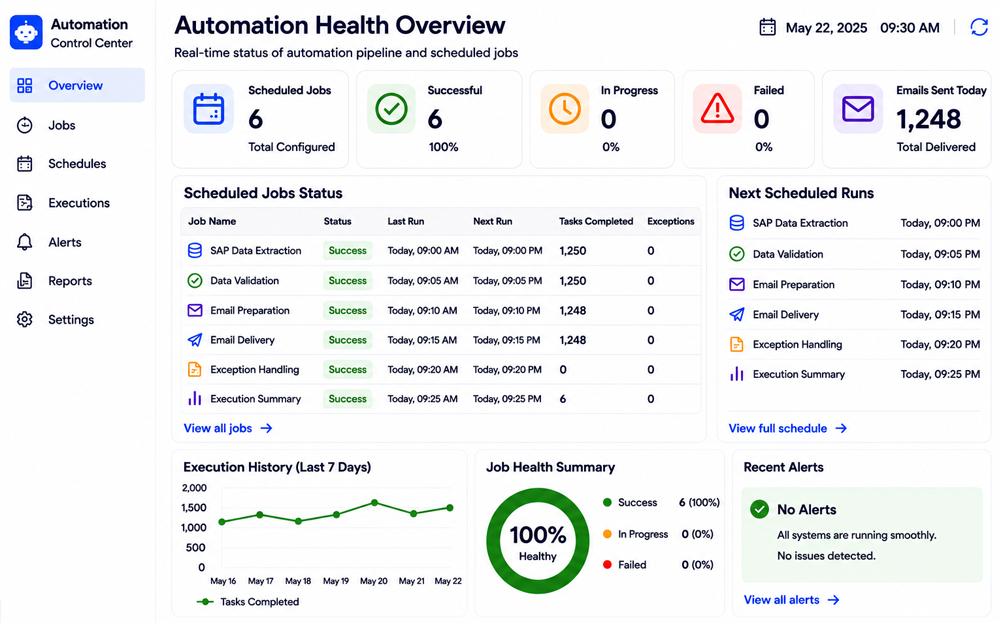The width and height of the screenshot is (1000, 623).
Task: Click the May 22 data point on the chart
Action: click(450, 508)
